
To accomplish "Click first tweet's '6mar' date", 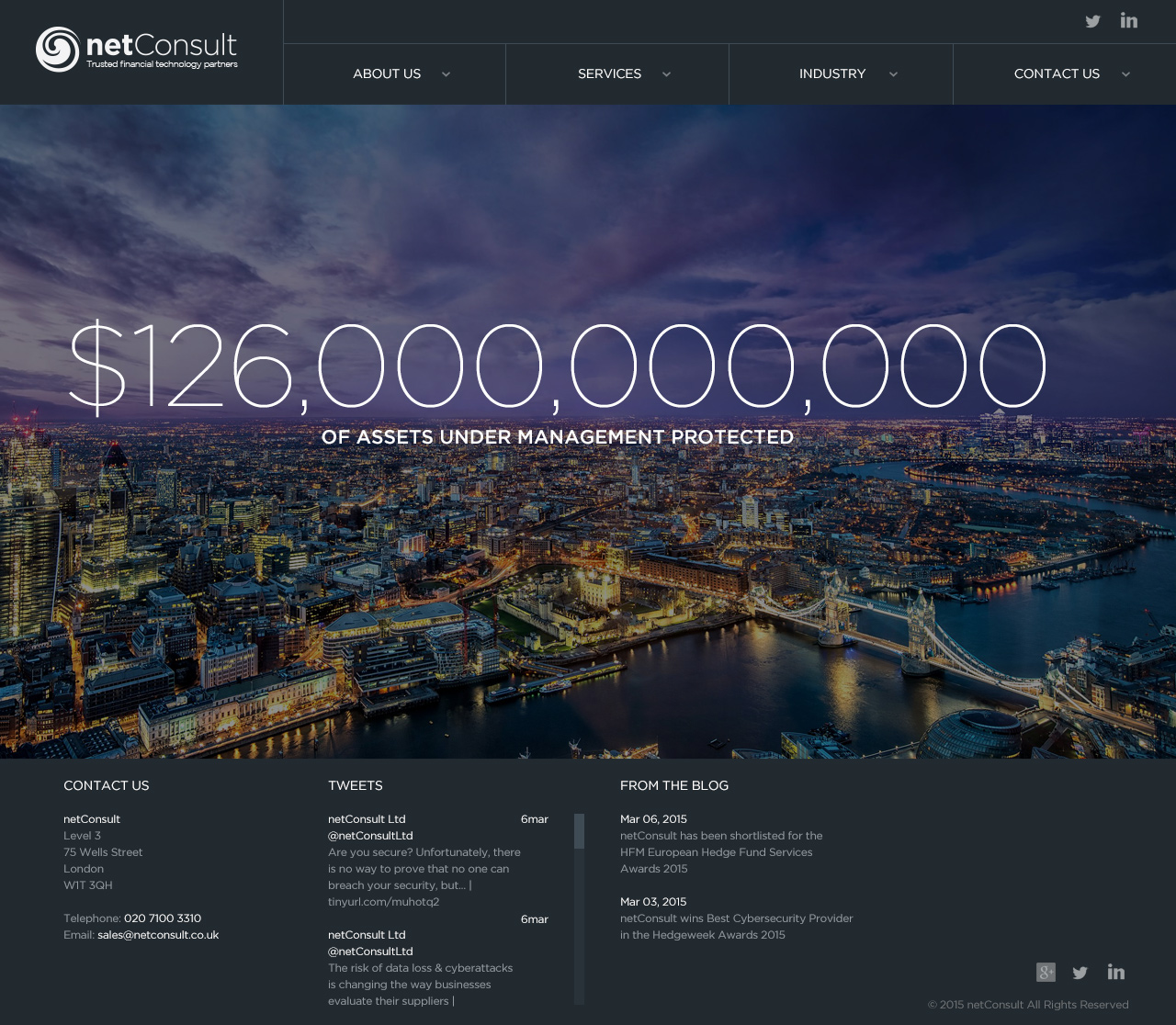I will pos(535,819).
